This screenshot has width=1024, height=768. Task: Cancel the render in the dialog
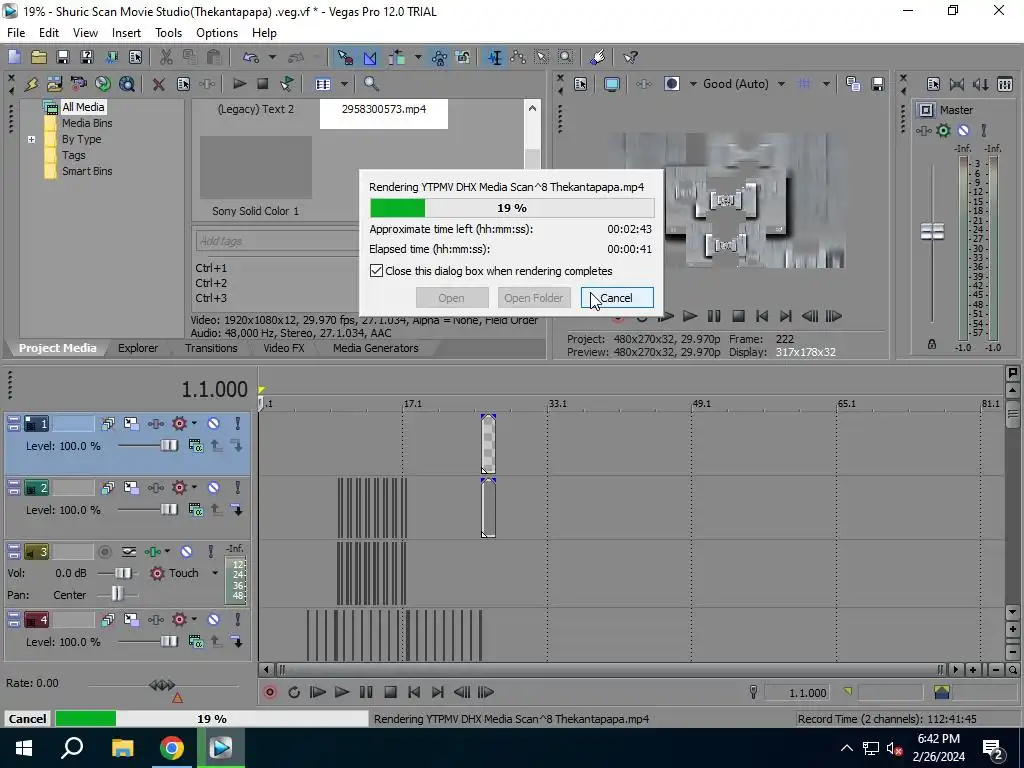pos(617,298)
